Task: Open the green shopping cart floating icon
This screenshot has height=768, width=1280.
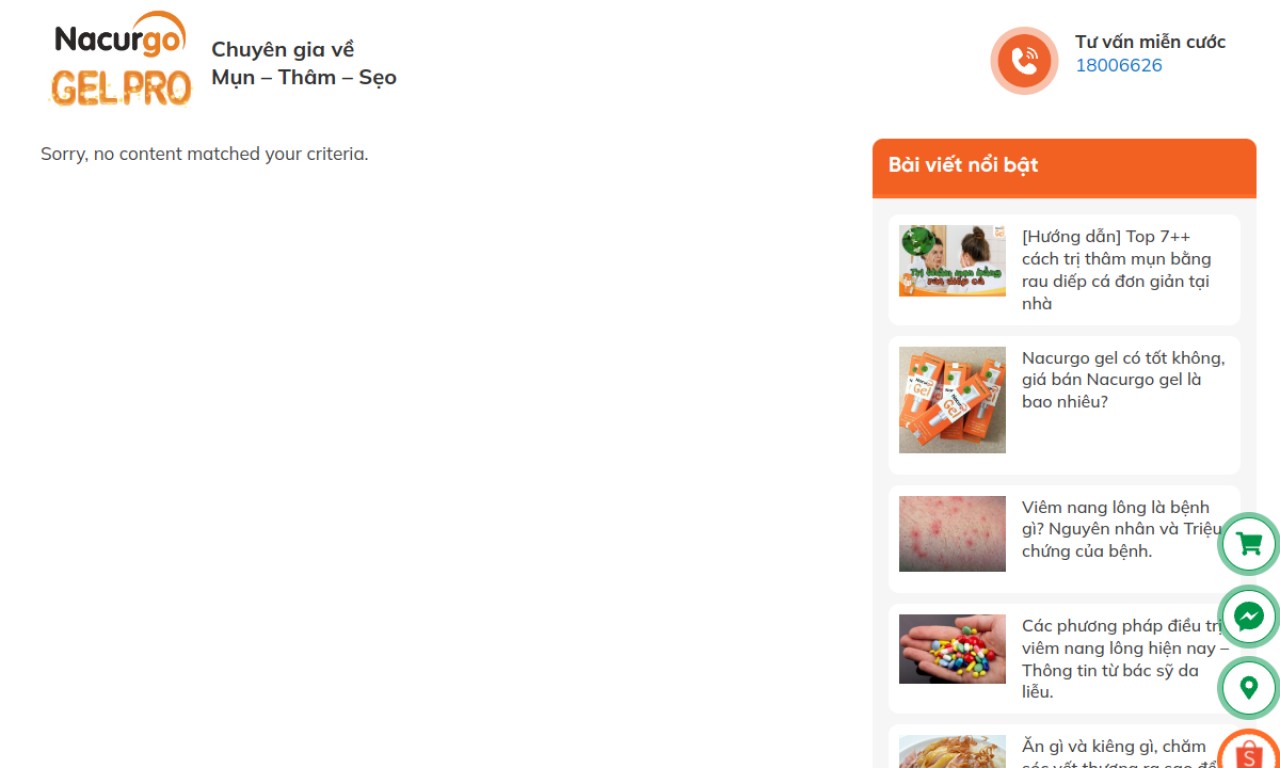Action: 1248,544
